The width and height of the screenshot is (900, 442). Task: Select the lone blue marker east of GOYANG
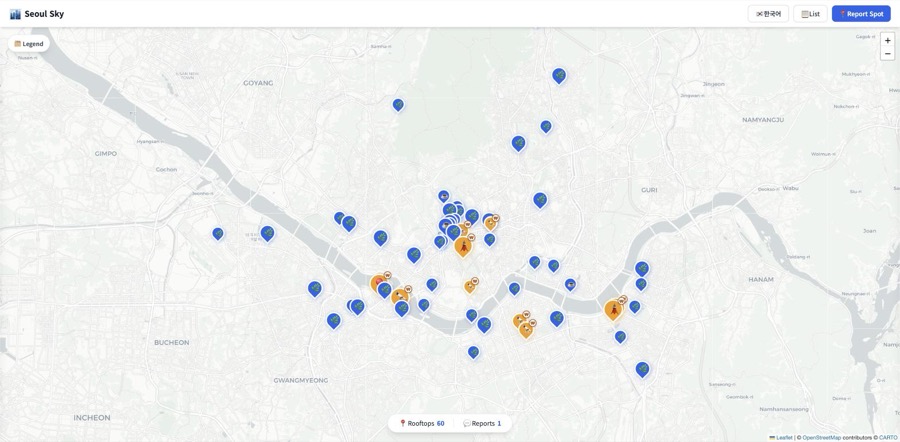398,104
